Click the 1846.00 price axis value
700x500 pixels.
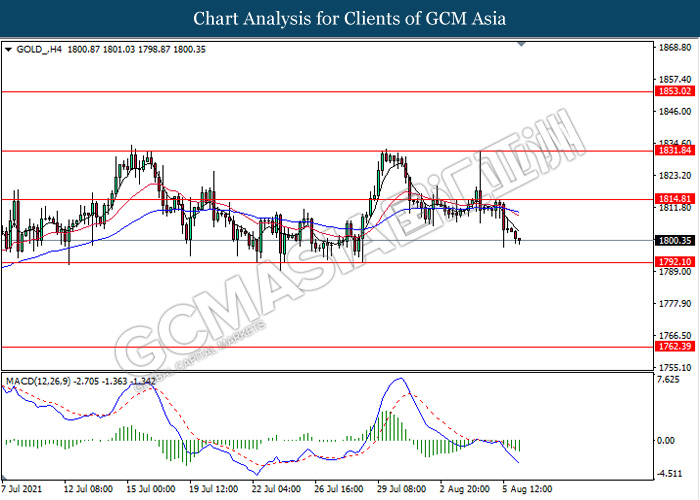pos(675,112)
